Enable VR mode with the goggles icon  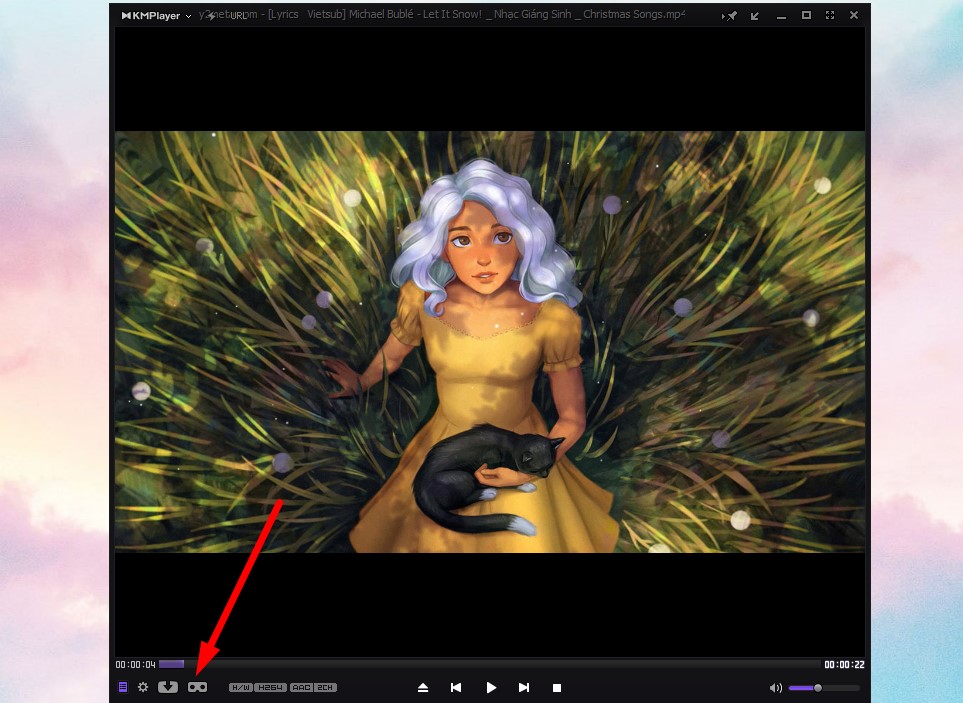click(197, 687)
